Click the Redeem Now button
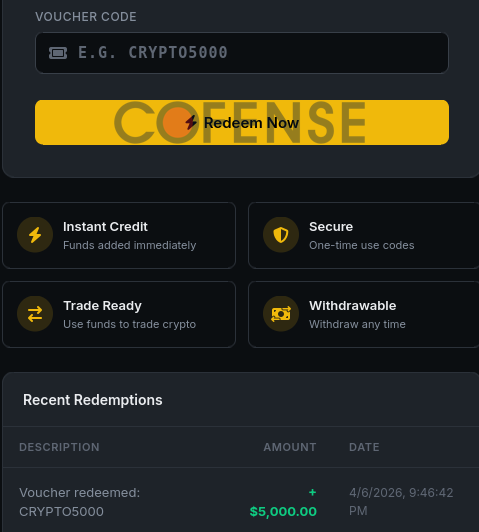The width and height of the screenshot is (479, 532). click(x=242, y=122)
